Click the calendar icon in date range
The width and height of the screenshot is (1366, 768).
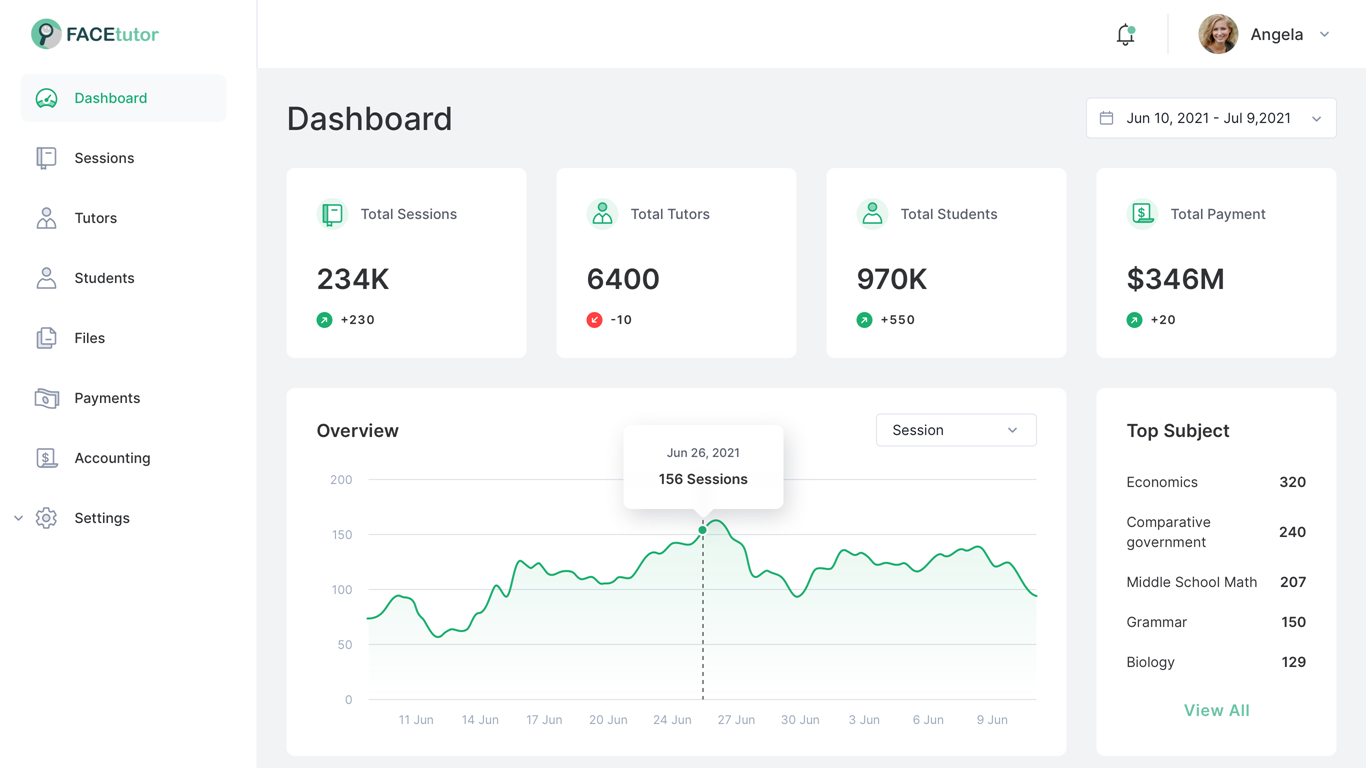coord(1106,118)
